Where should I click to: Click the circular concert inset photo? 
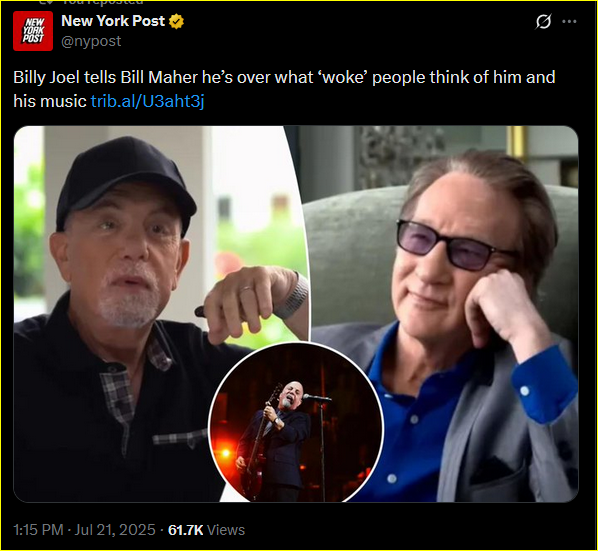tap(296, 423)
